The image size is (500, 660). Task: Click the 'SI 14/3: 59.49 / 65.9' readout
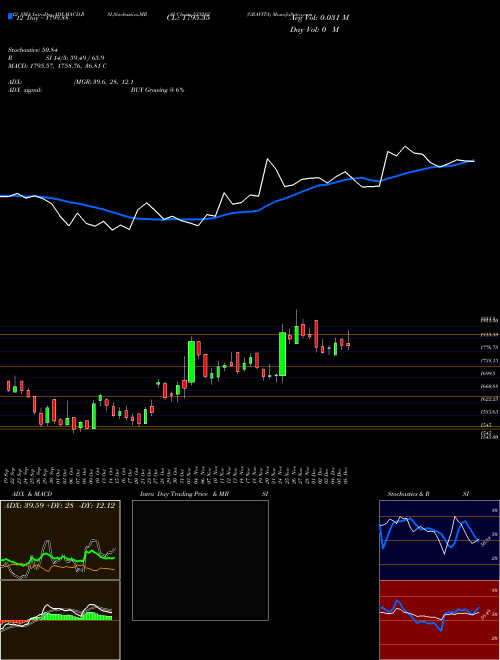click(x=75, y=58)
